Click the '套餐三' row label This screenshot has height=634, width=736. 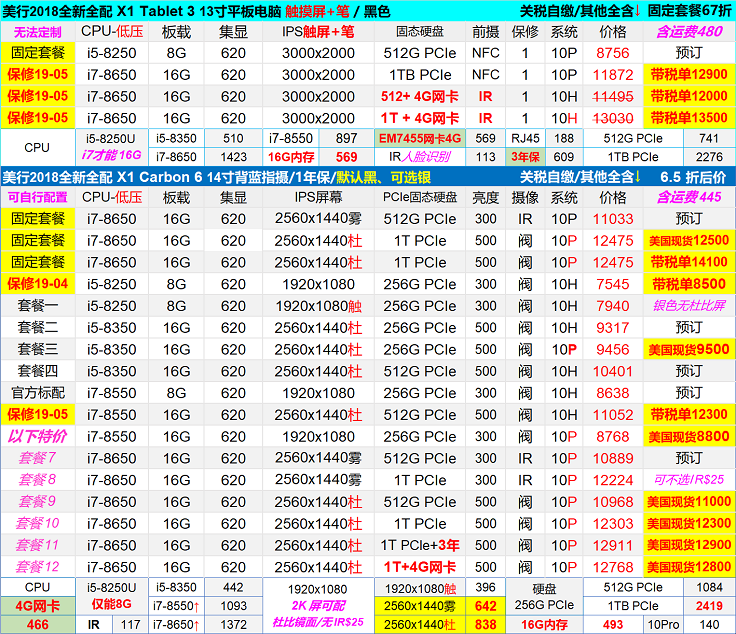[x=38, y=349]
